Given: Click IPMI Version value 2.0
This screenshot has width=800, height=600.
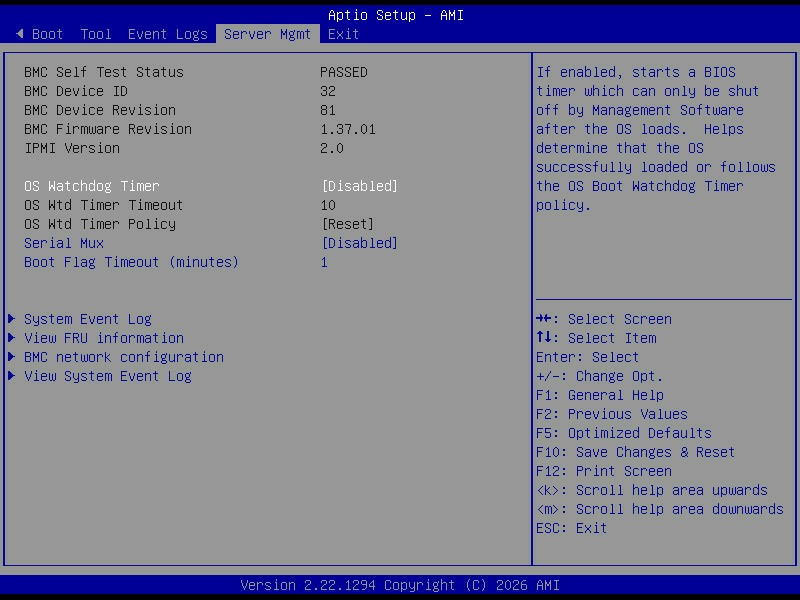Looking at the screenshot, I should pyautogui.click(x=332, y=148).
